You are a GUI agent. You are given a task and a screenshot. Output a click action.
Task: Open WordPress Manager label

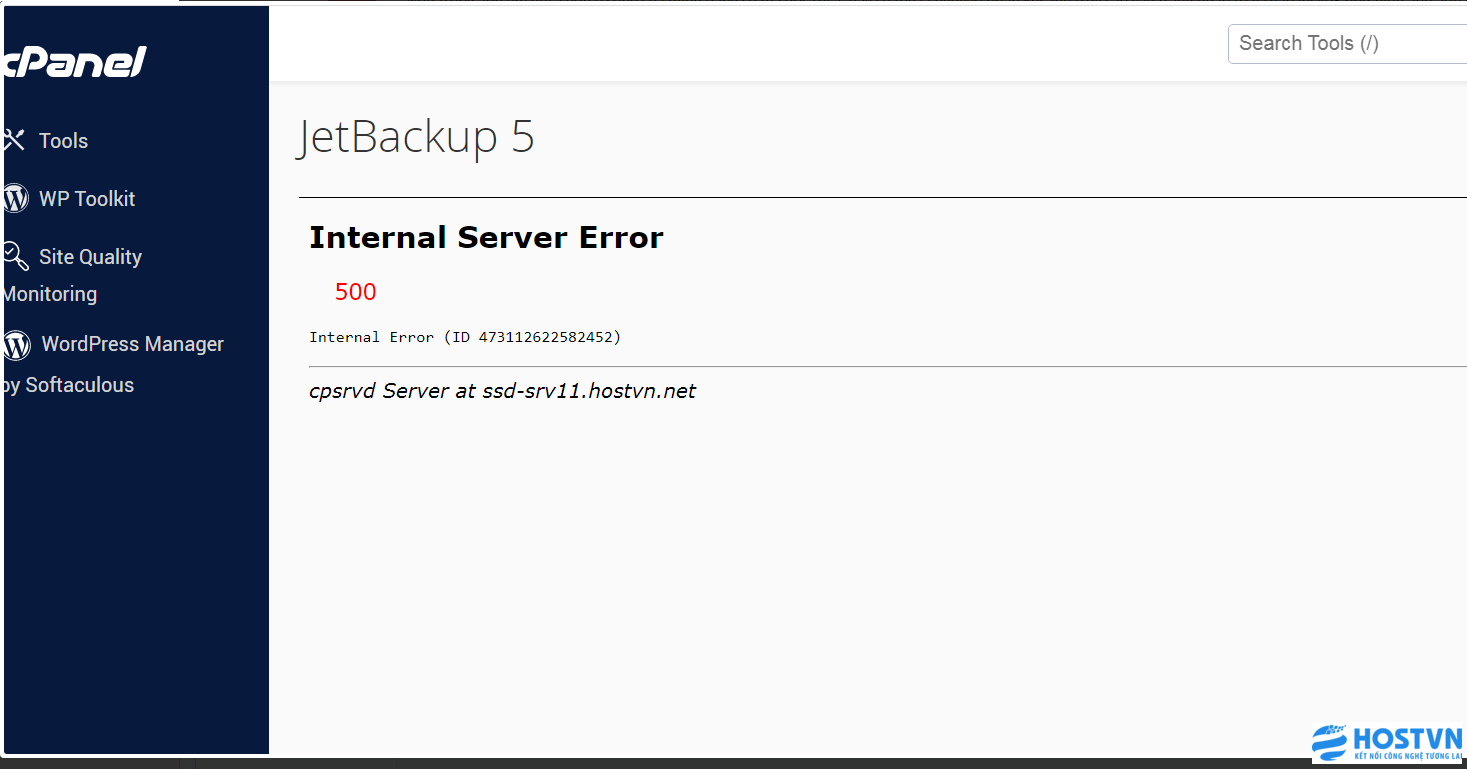132,344
